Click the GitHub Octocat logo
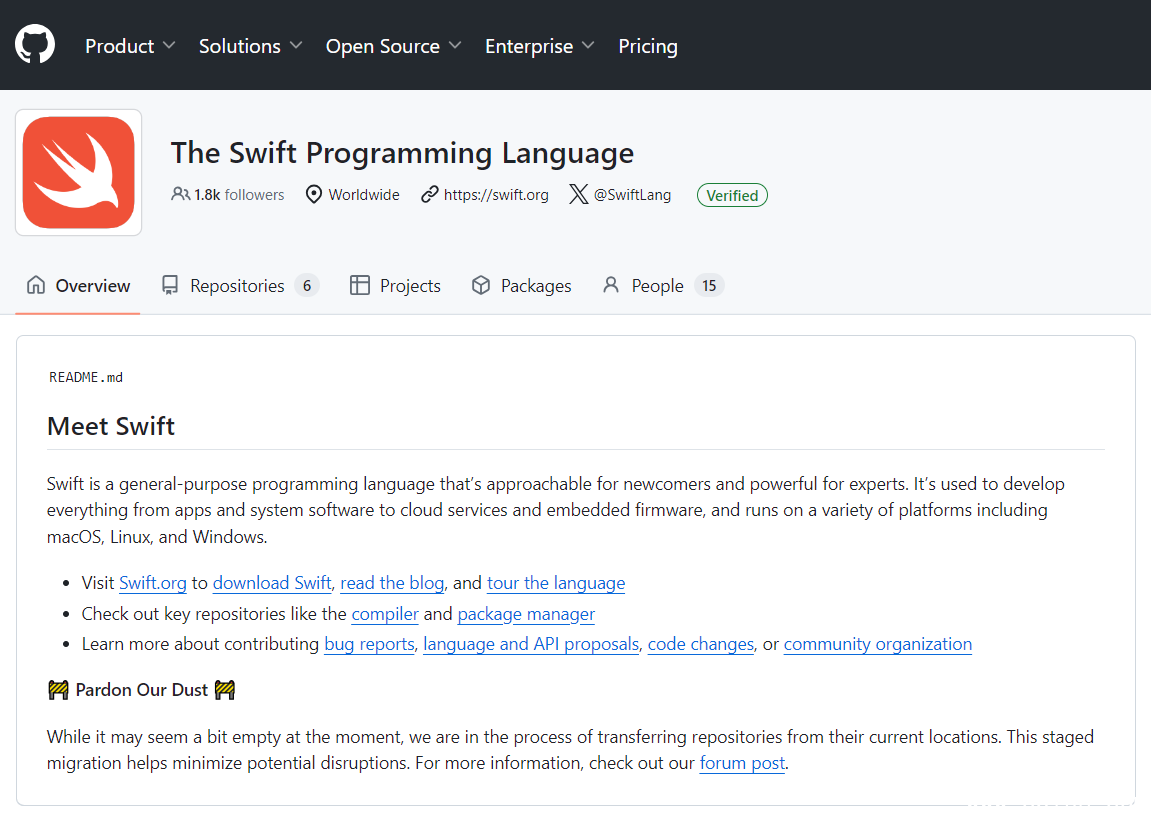Viewport: 1151px width, 813px height. click(x=35, y=45)
